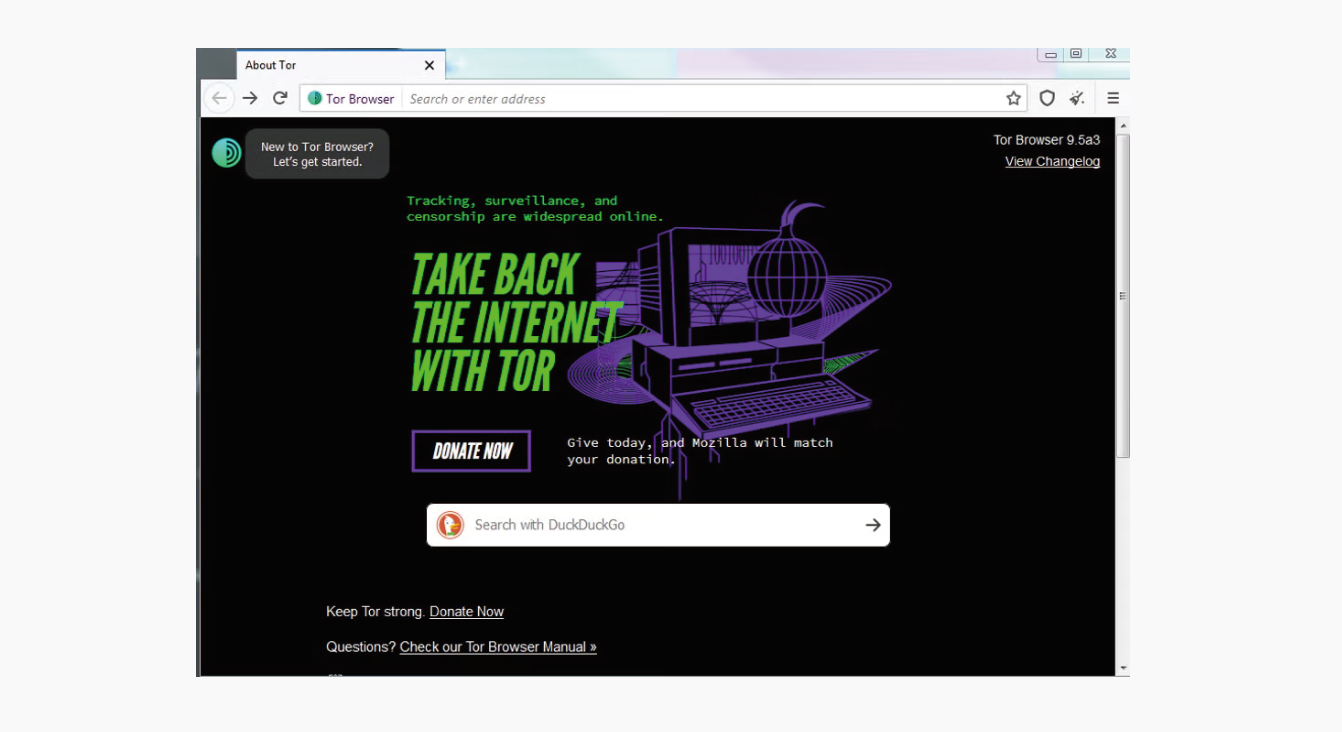This screenshot has height=732, width=1342.
Task: Click the Donate Now link after Keep Tor strong
Action: point(467,612)
